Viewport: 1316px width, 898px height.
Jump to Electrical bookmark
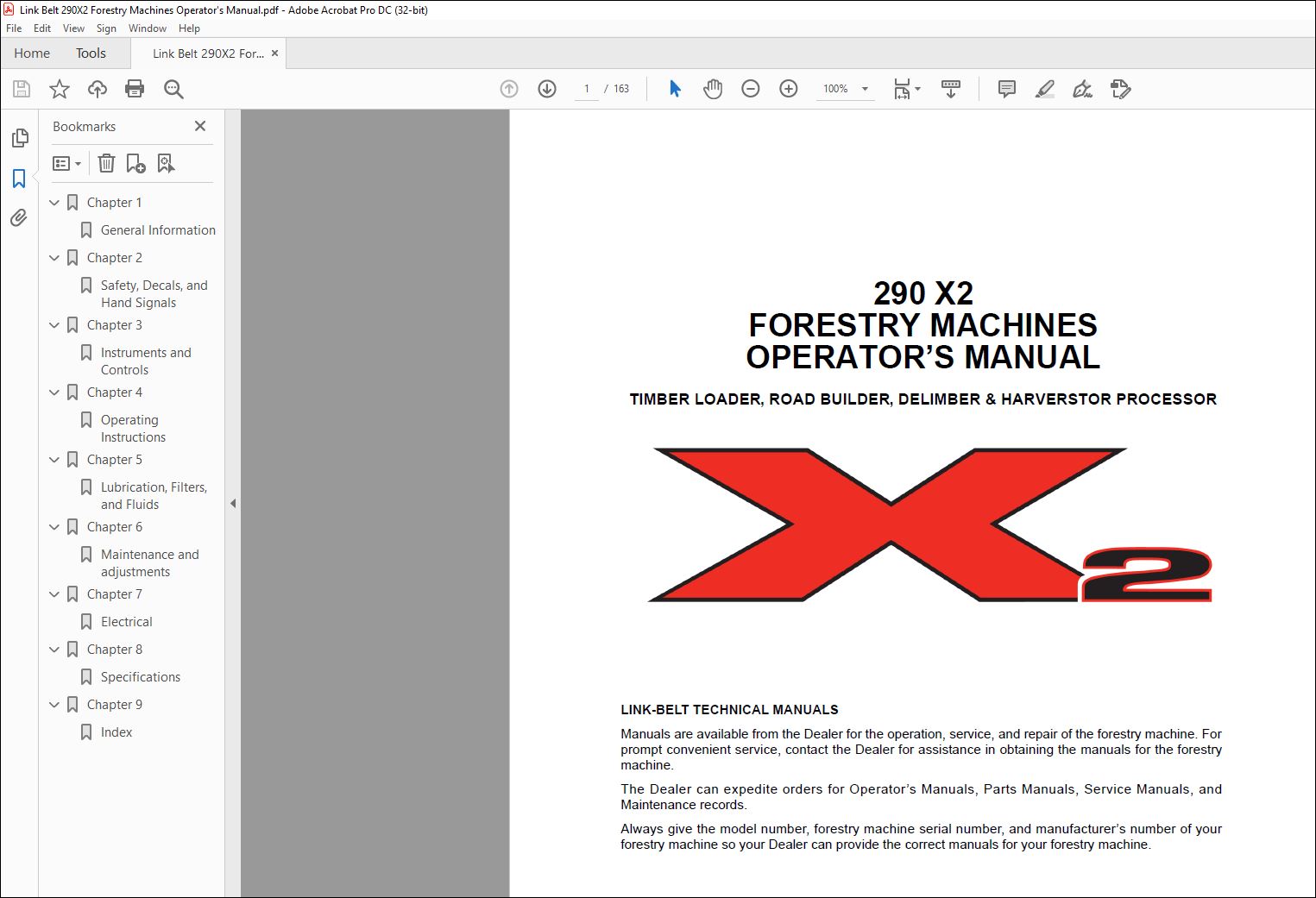[x=126, y=622]
